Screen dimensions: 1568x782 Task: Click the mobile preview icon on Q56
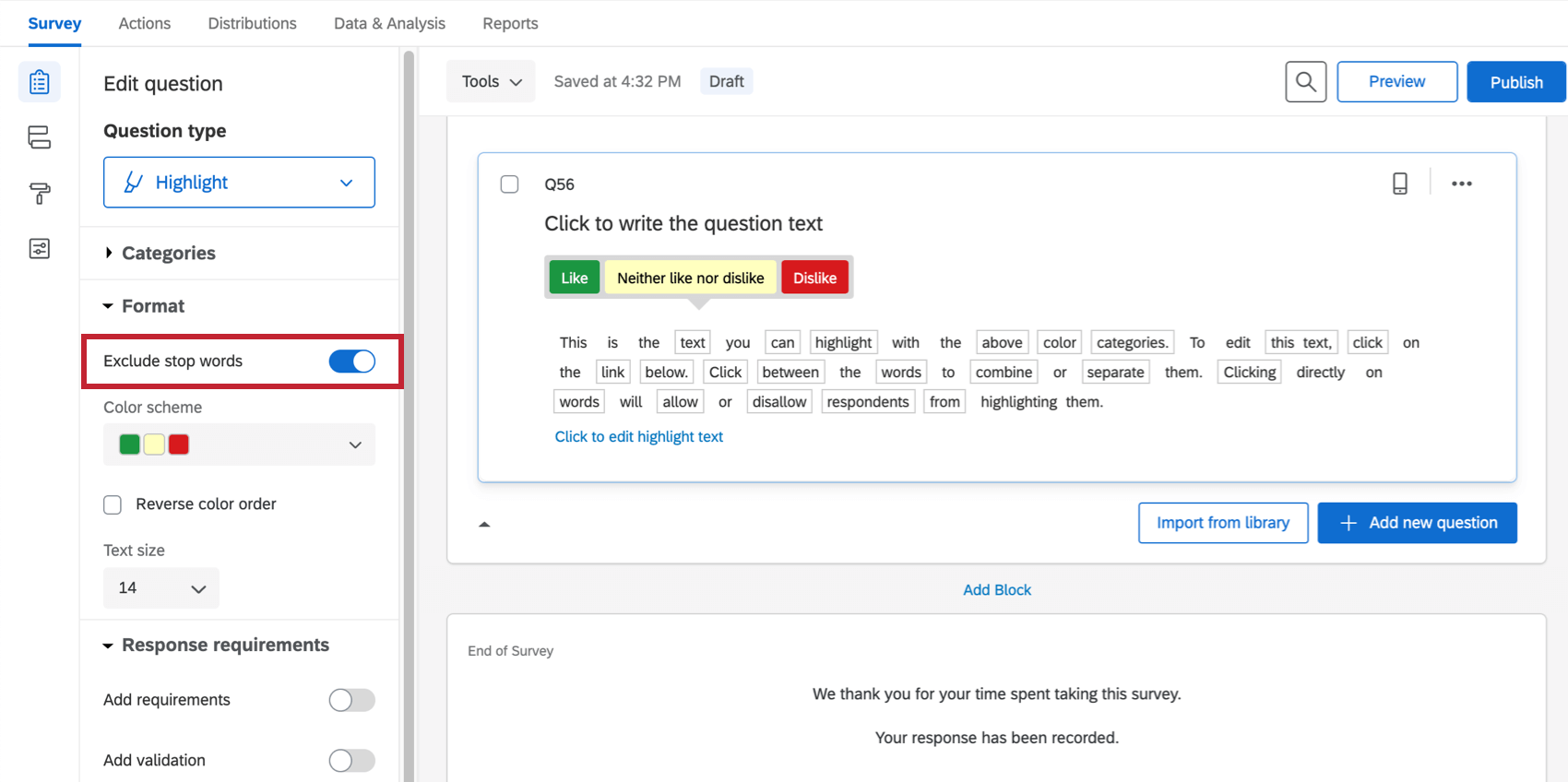click(x=1400, y=184)
